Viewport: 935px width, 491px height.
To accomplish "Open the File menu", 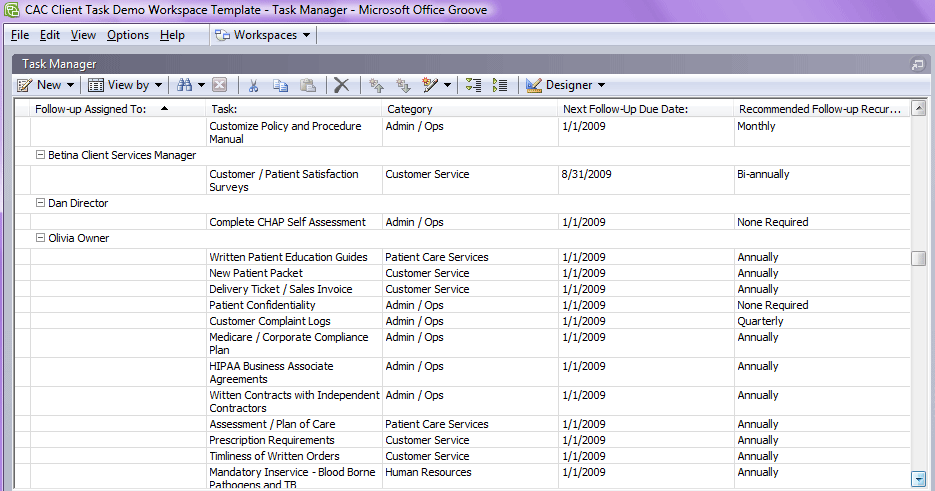I will [20, 35].
